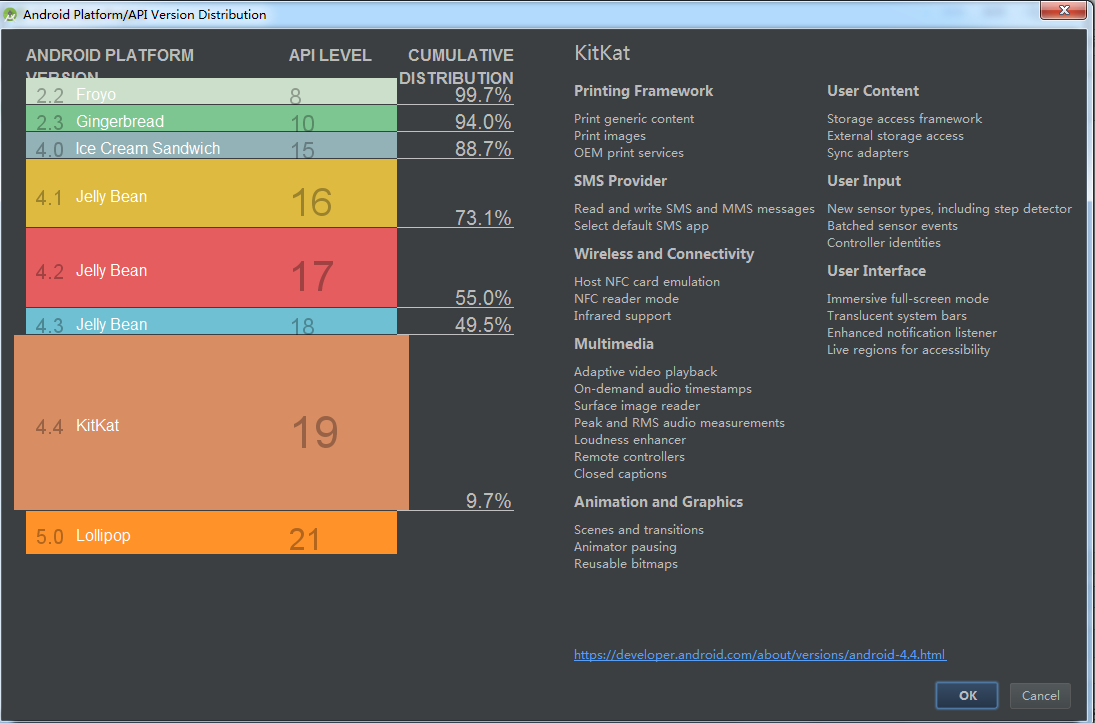Click API level 21 number
The height and width of the screenshot is (723, 1095).
tap(304, 540)
